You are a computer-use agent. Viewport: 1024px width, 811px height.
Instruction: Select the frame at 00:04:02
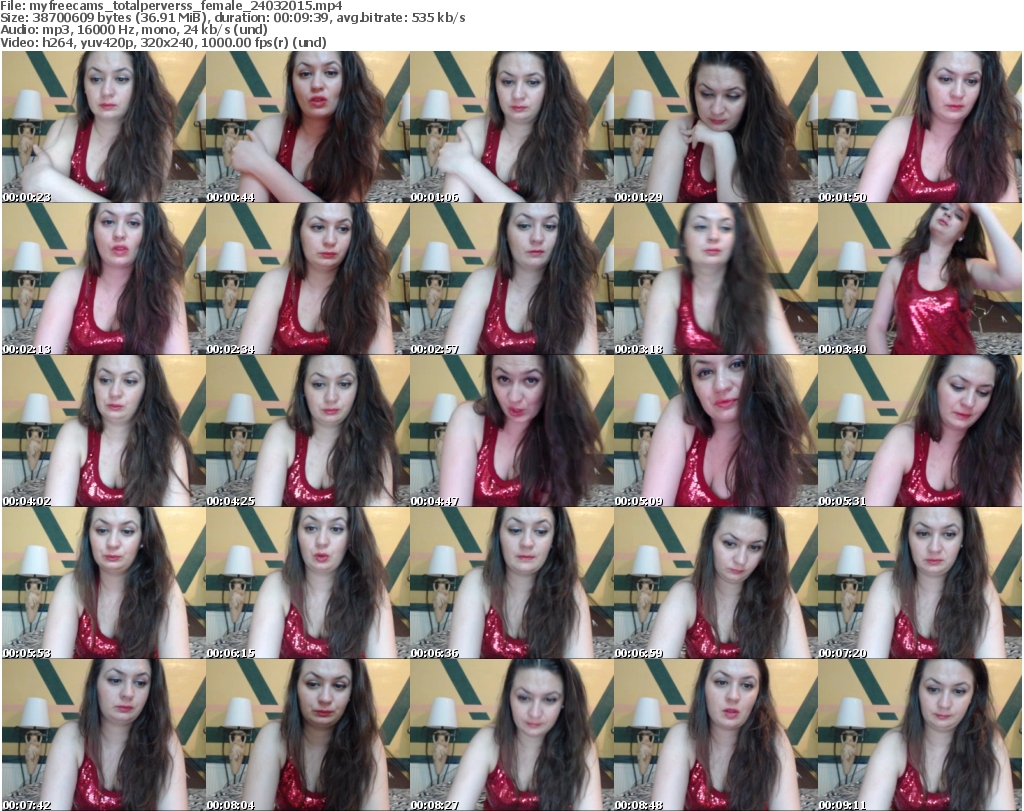103,431
